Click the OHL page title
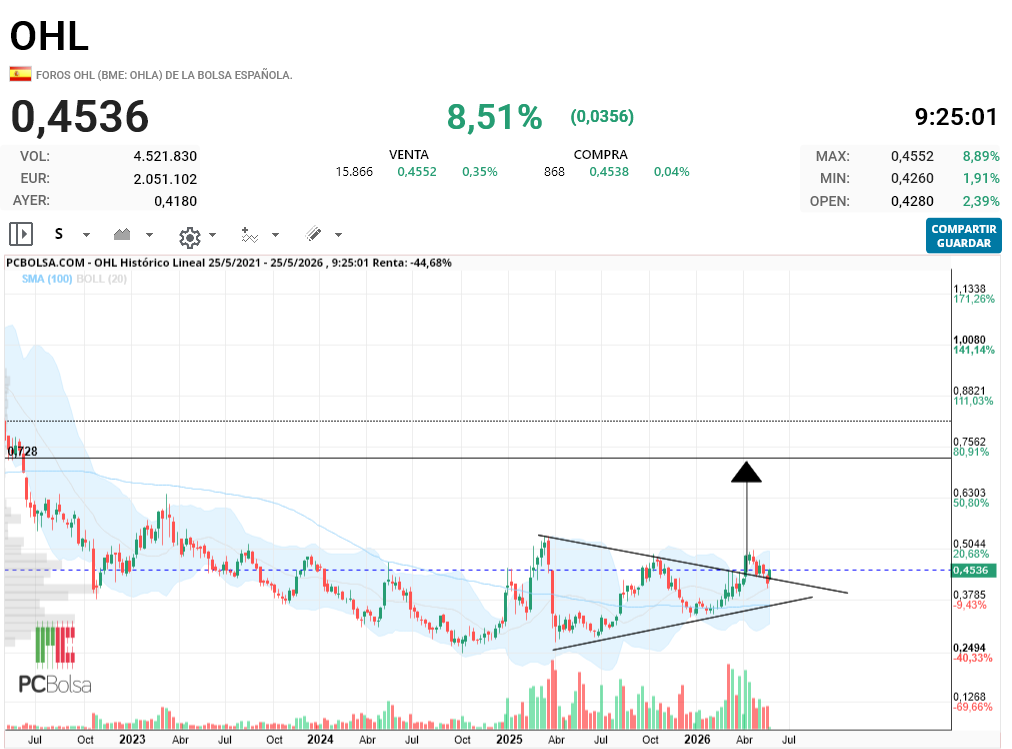This screenshot has height=749, width=1012. (x=49, y=36)
